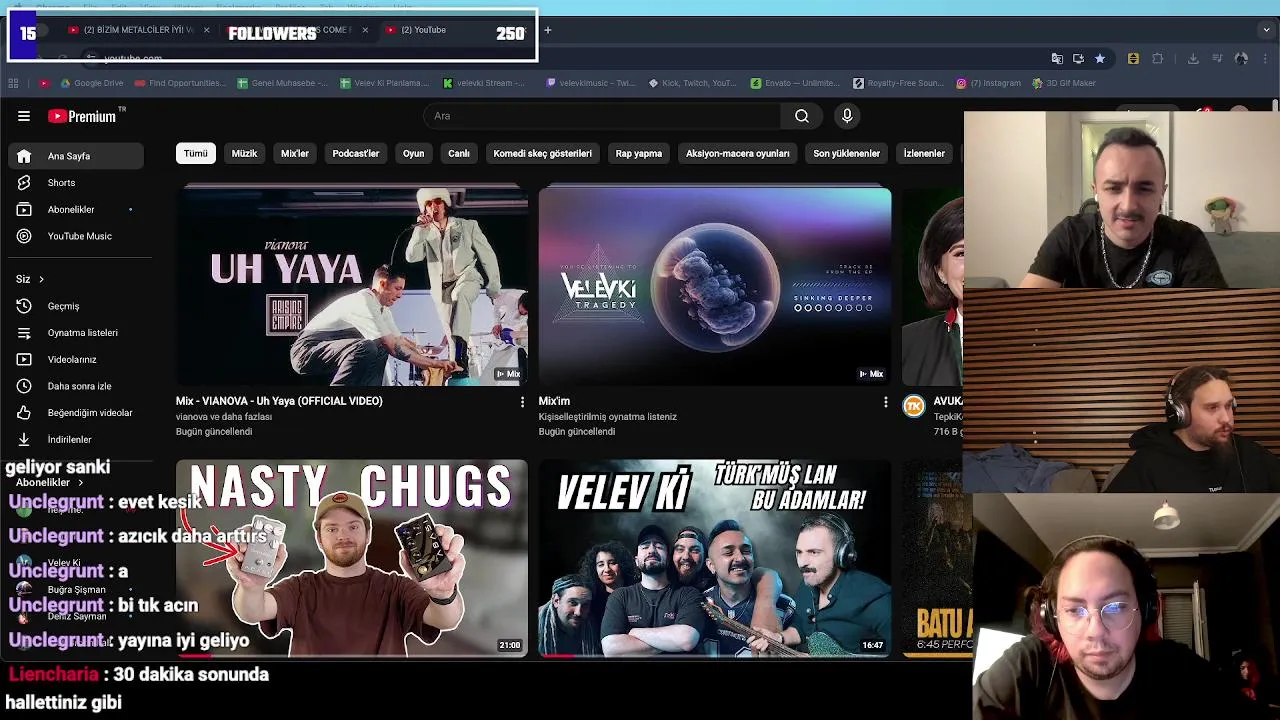Click the translate page icon in address bar
Viewport: 1280px width, 720px height.
click(1057, 59)
